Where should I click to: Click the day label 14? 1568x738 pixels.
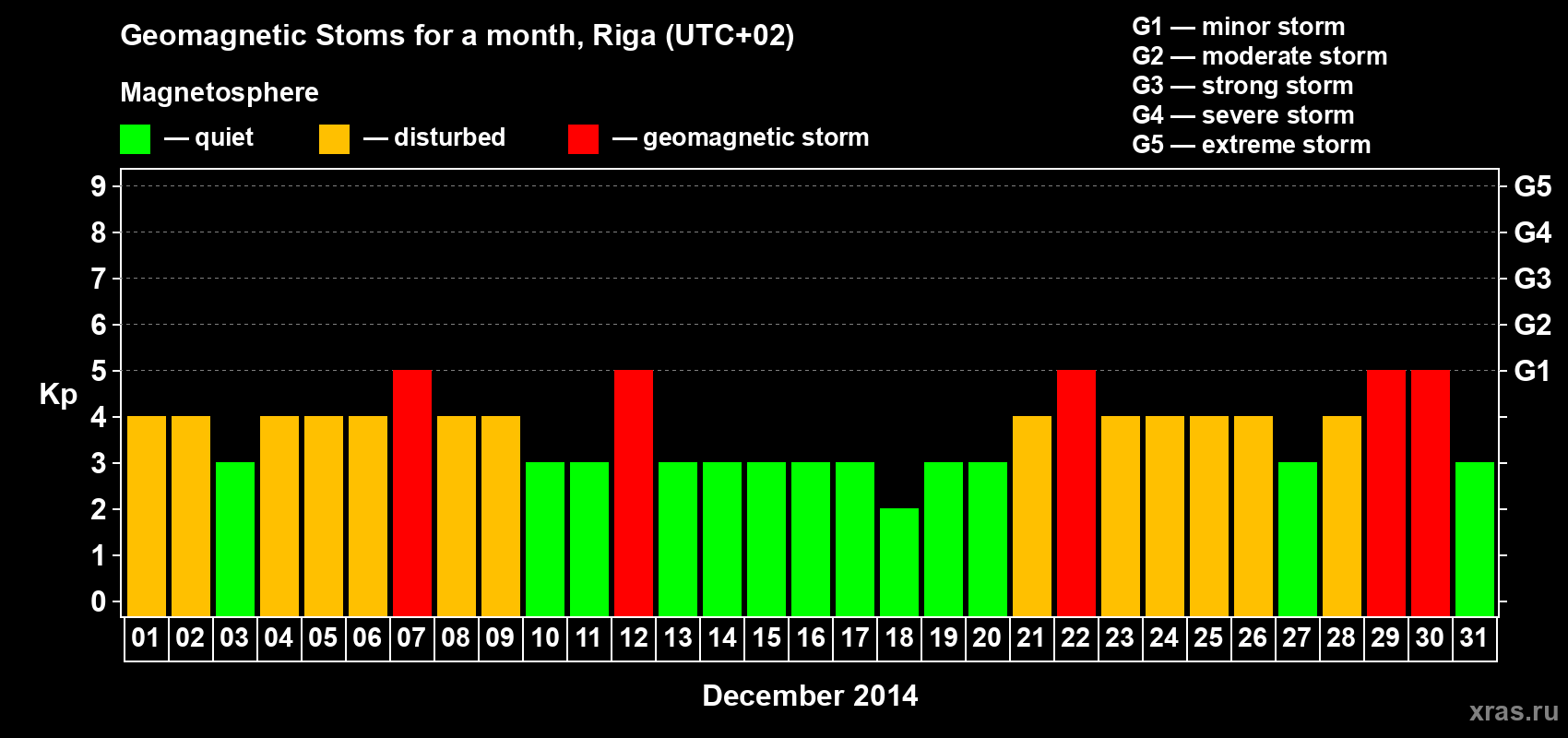pos(721,637)
